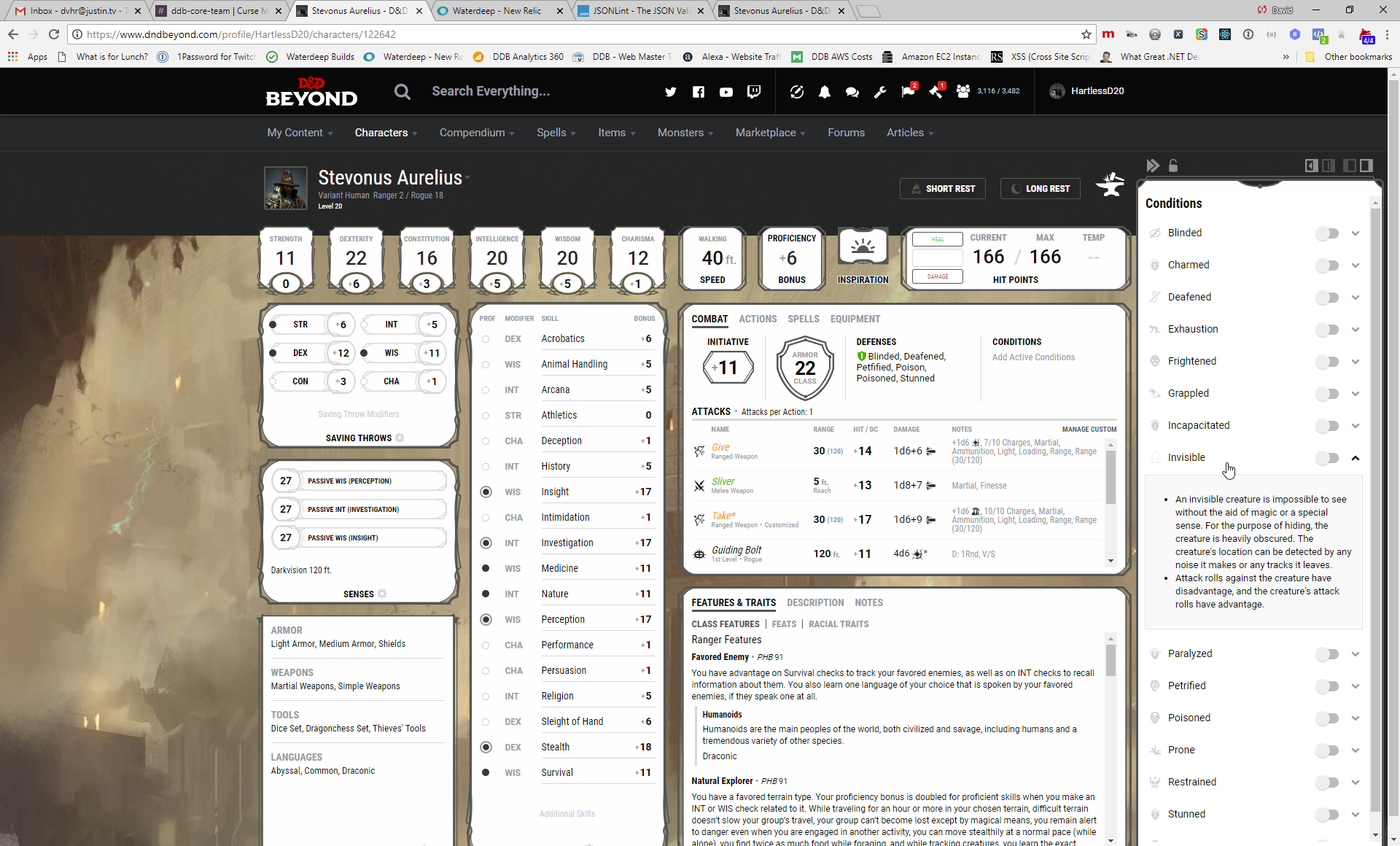The image size is (1400, 846).
Task: Switch to the Actions tab
Action: [758, 319]
